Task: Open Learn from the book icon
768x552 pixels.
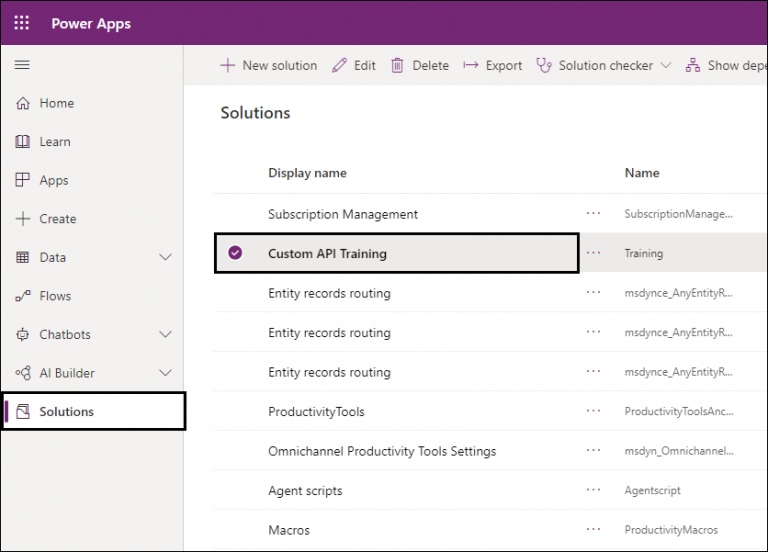Action: click(x=23, y=142)
